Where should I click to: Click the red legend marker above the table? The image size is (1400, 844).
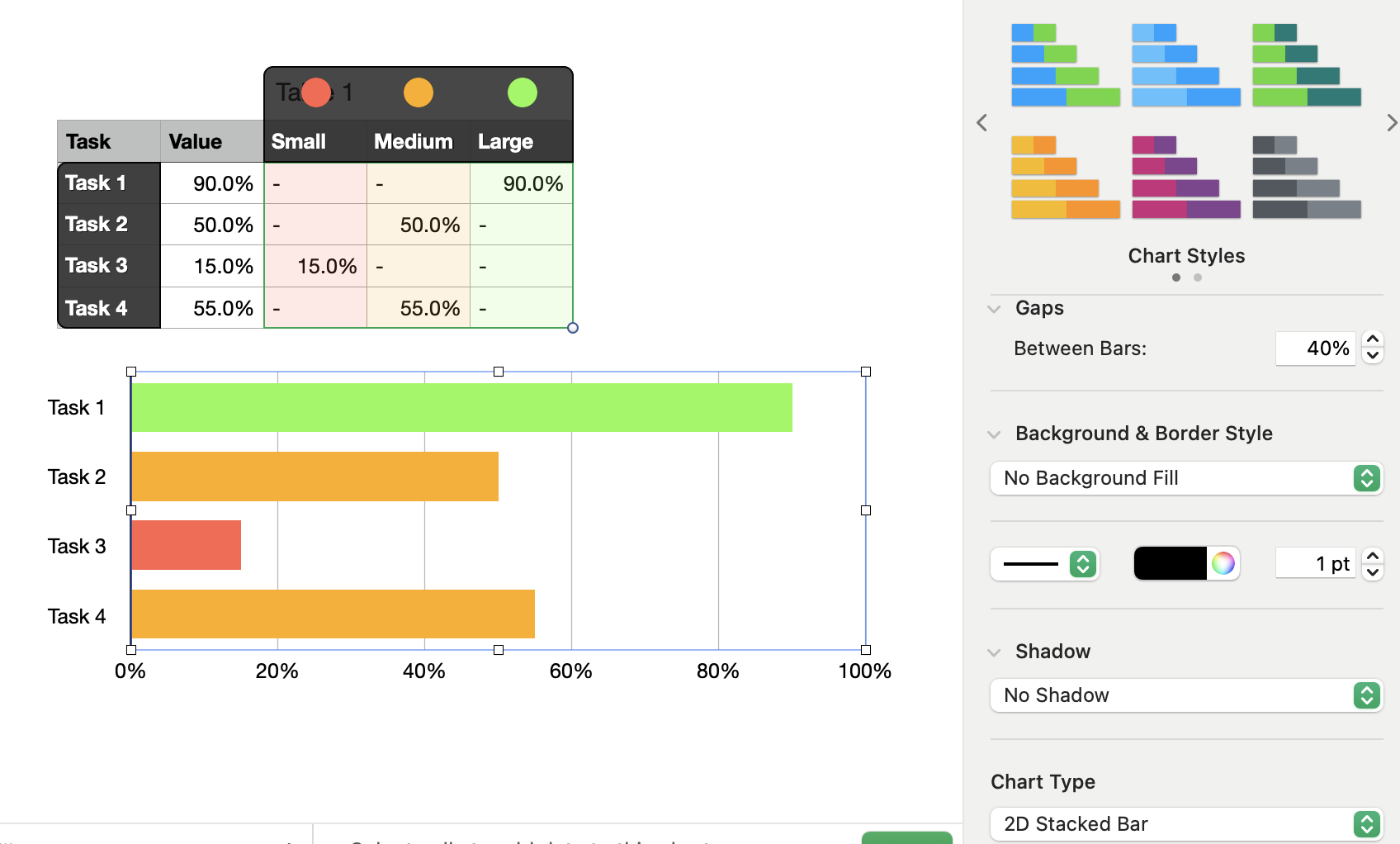pyautogui.click(x=315, y=92)
